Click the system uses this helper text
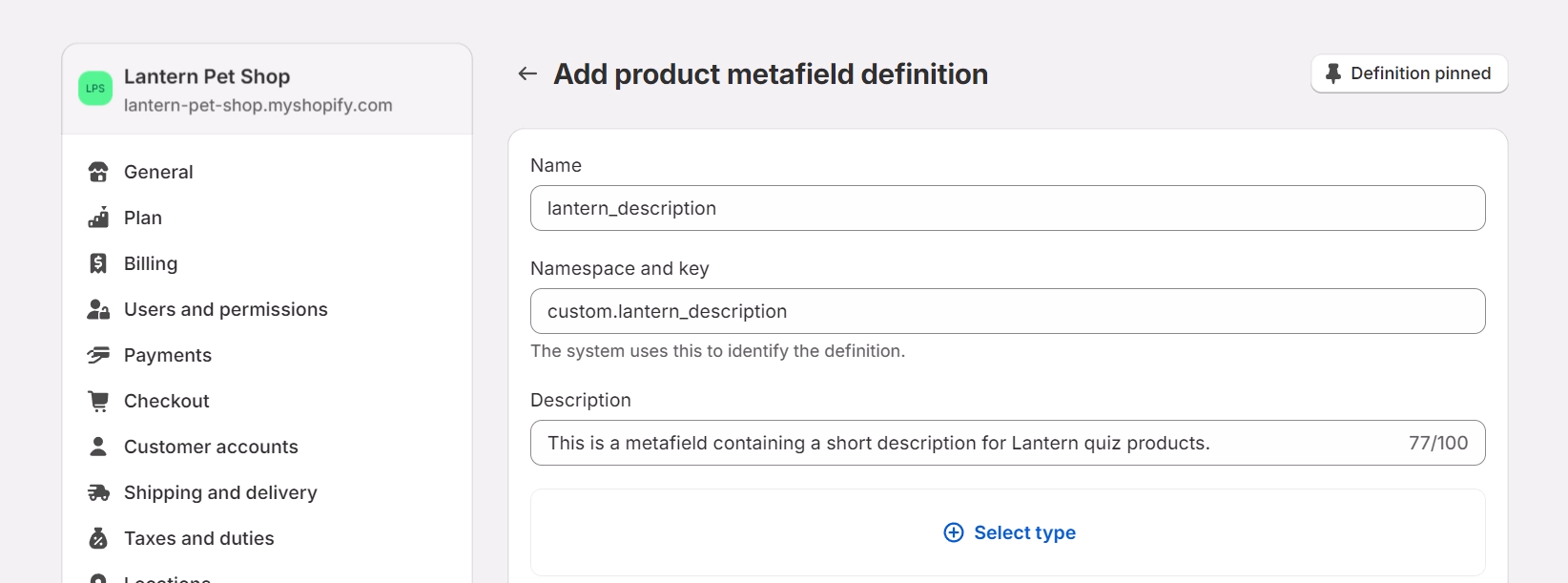This screenshot has height=583, width=1568. pos(717,351)
